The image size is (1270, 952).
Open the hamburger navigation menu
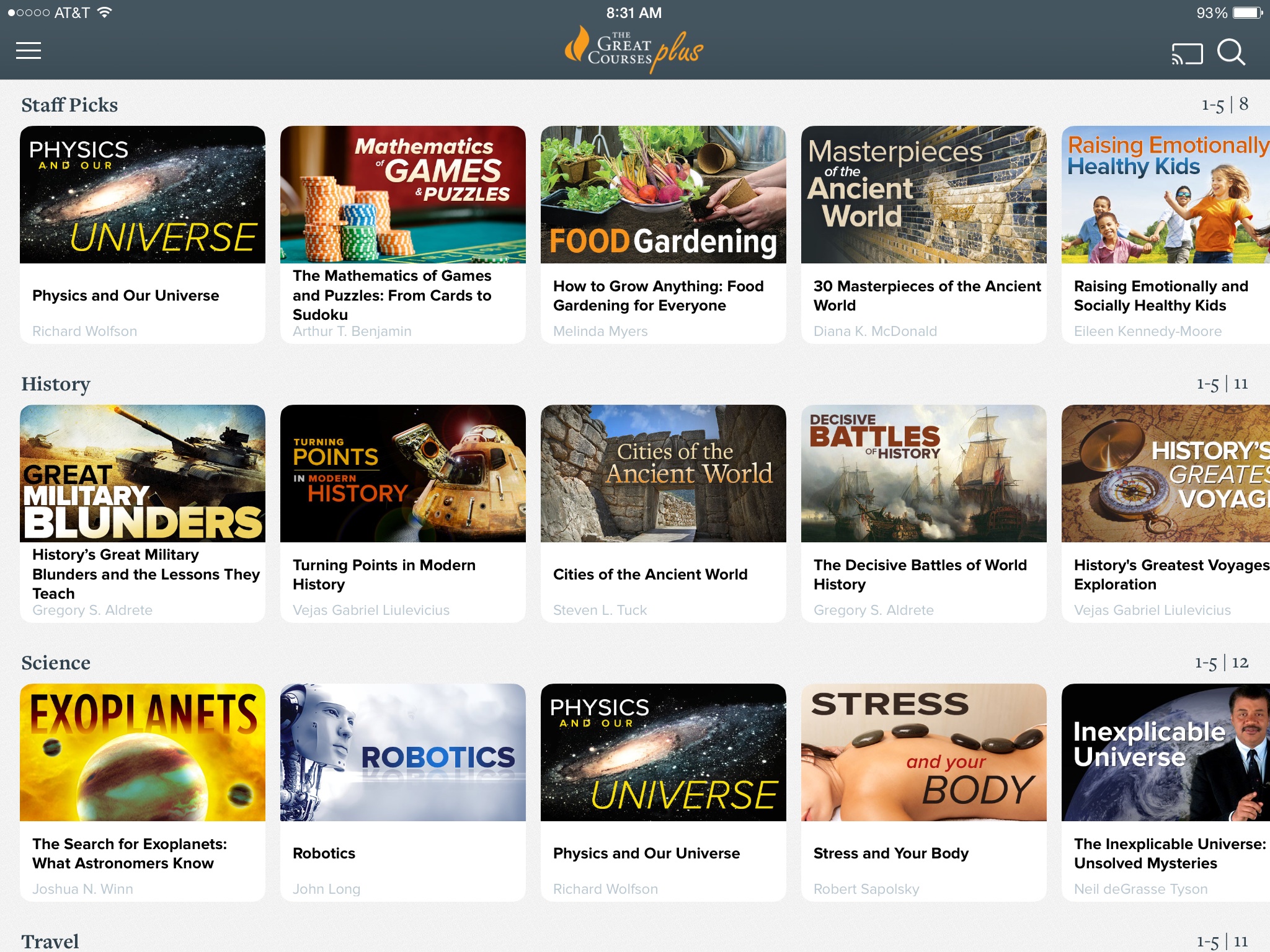click(29, 51)
